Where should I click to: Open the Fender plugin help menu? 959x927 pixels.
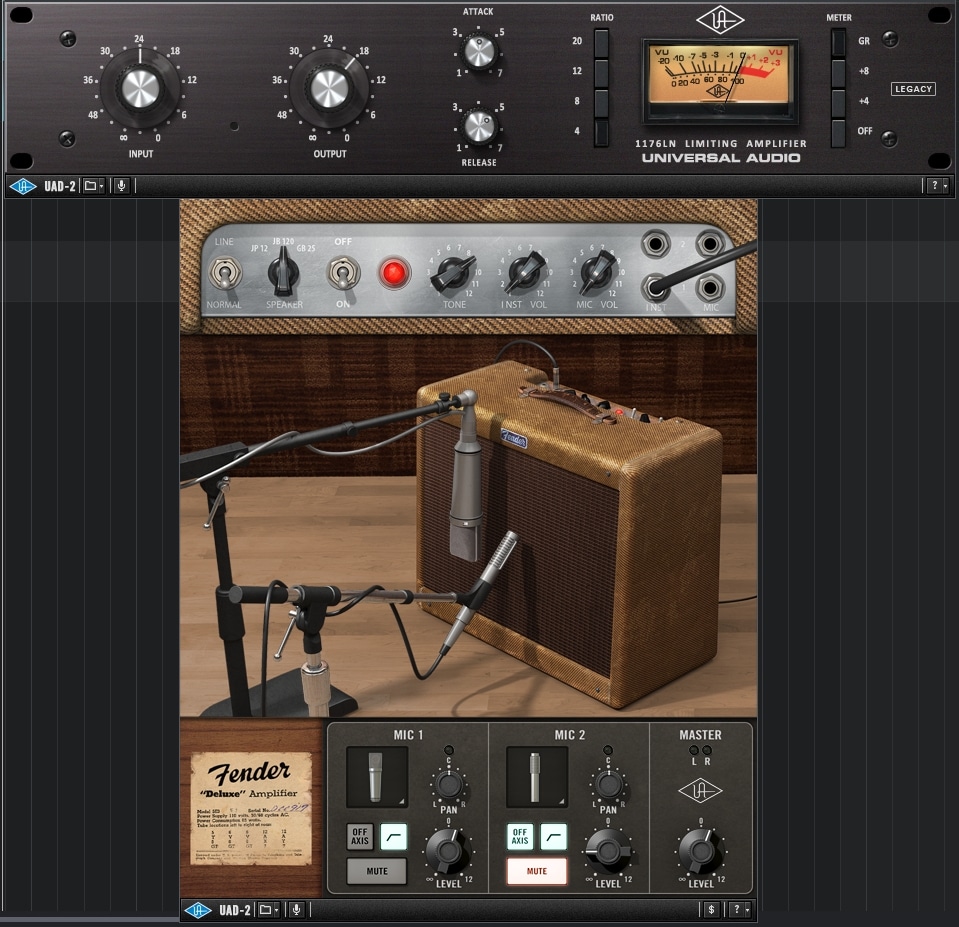pyautogui.click(x=739, y=910)
